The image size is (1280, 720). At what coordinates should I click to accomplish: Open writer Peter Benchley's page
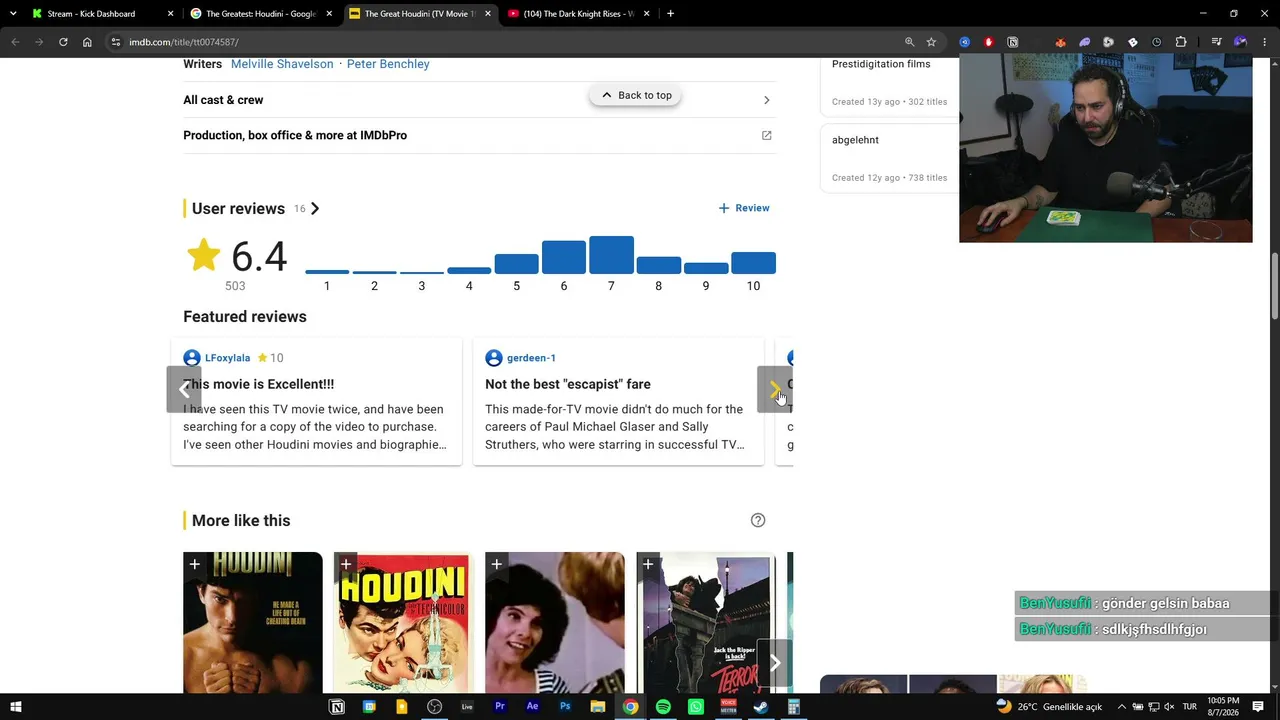pyautogui.click(x=388, y=64)
